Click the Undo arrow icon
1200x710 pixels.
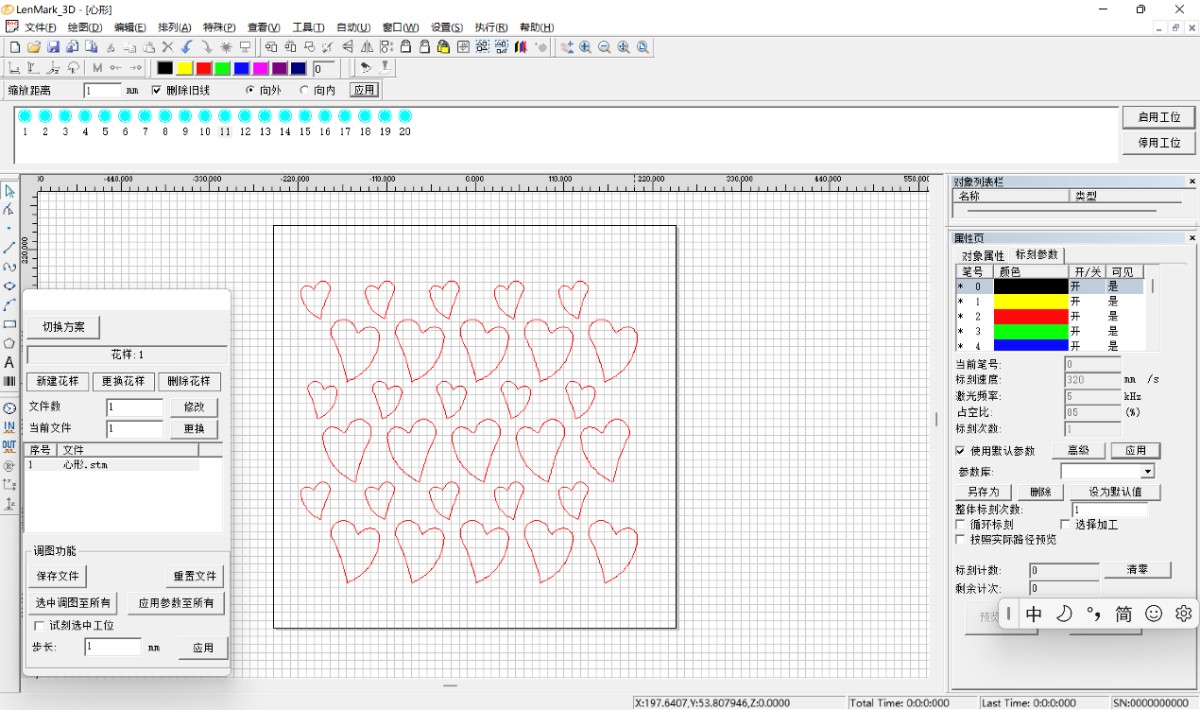click(x=187, y=47)
